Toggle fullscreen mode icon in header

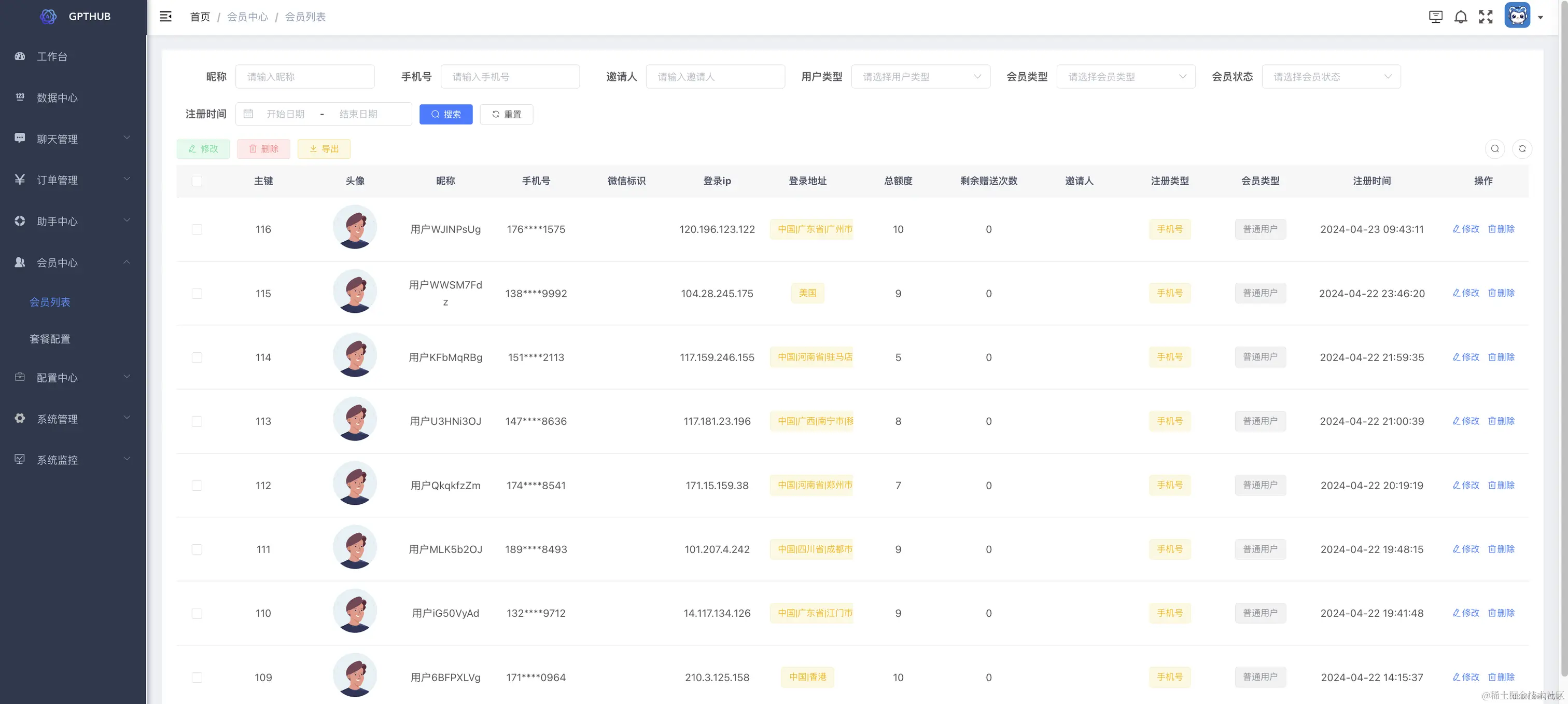1486,17
